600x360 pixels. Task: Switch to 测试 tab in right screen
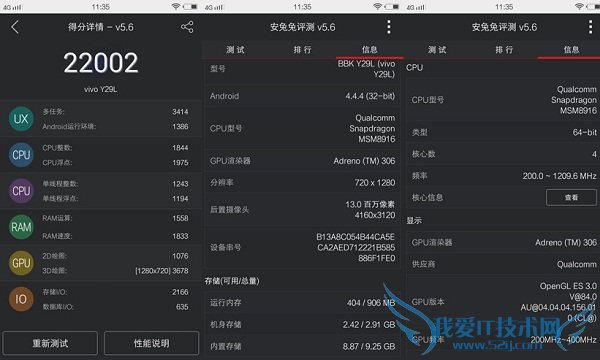[437, 50]
